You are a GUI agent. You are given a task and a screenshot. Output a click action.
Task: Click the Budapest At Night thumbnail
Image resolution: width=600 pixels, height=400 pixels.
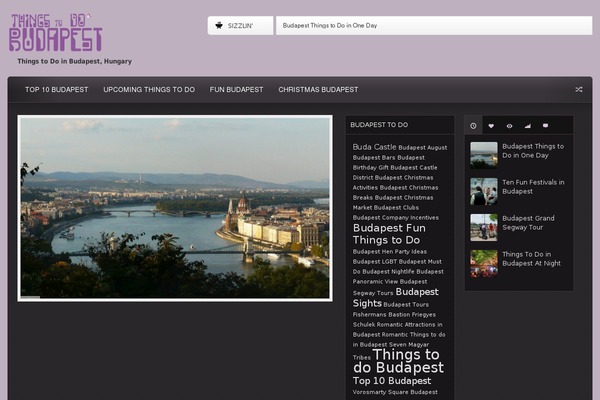tap(484, 263)
